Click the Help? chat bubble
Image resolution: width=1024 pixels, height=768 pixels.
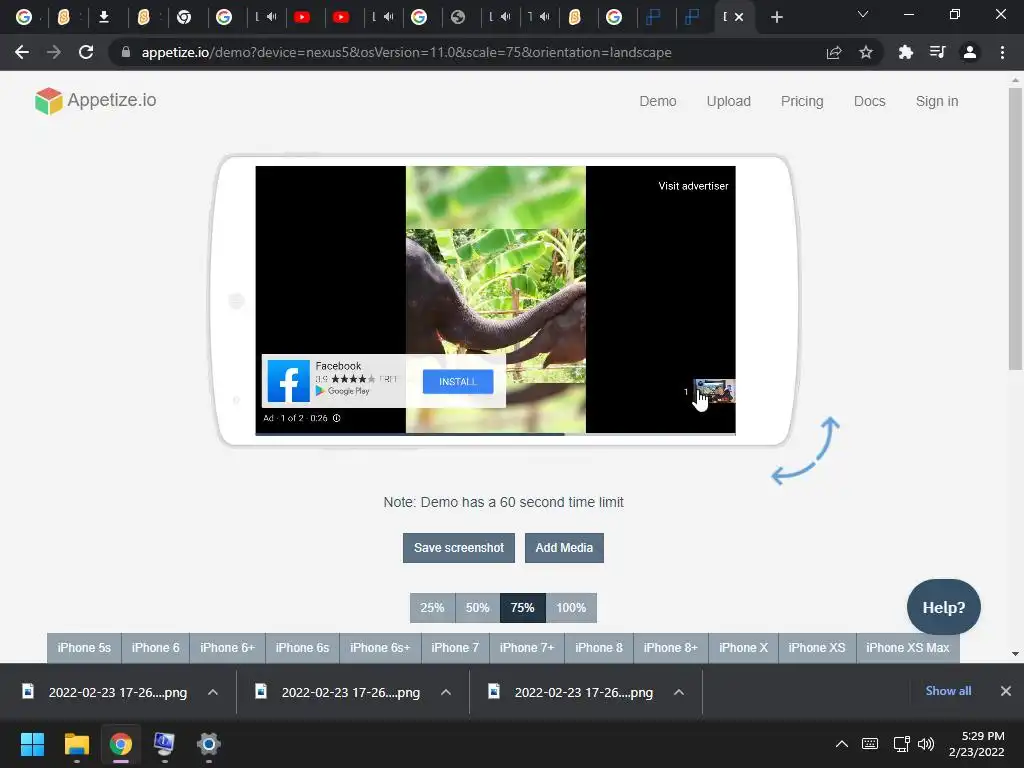pyautogui.click(x=944, y=607)
